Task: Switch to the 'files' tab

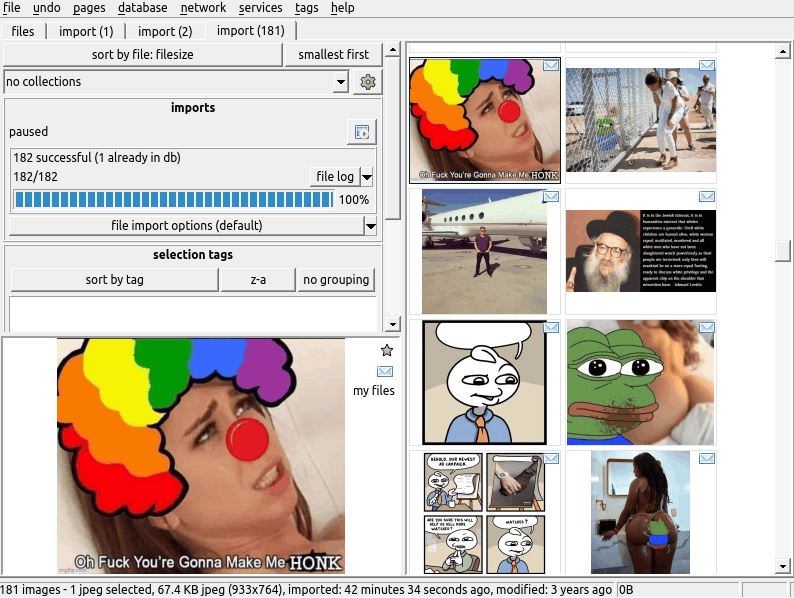Action: (x=23, y=31)
